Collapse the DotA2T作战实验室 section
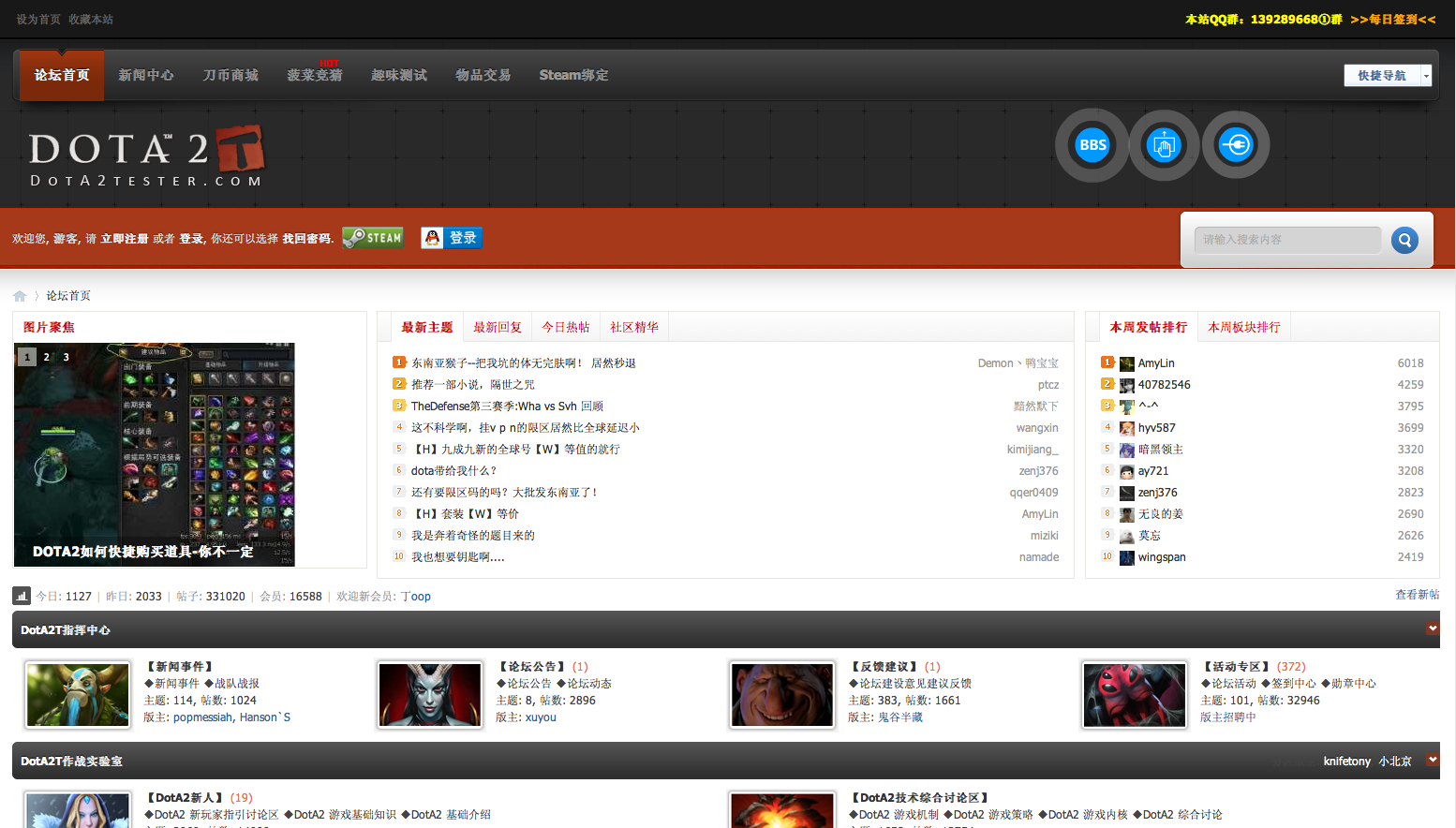Viewport: 1456px width, 828px height. (1433, 760)
